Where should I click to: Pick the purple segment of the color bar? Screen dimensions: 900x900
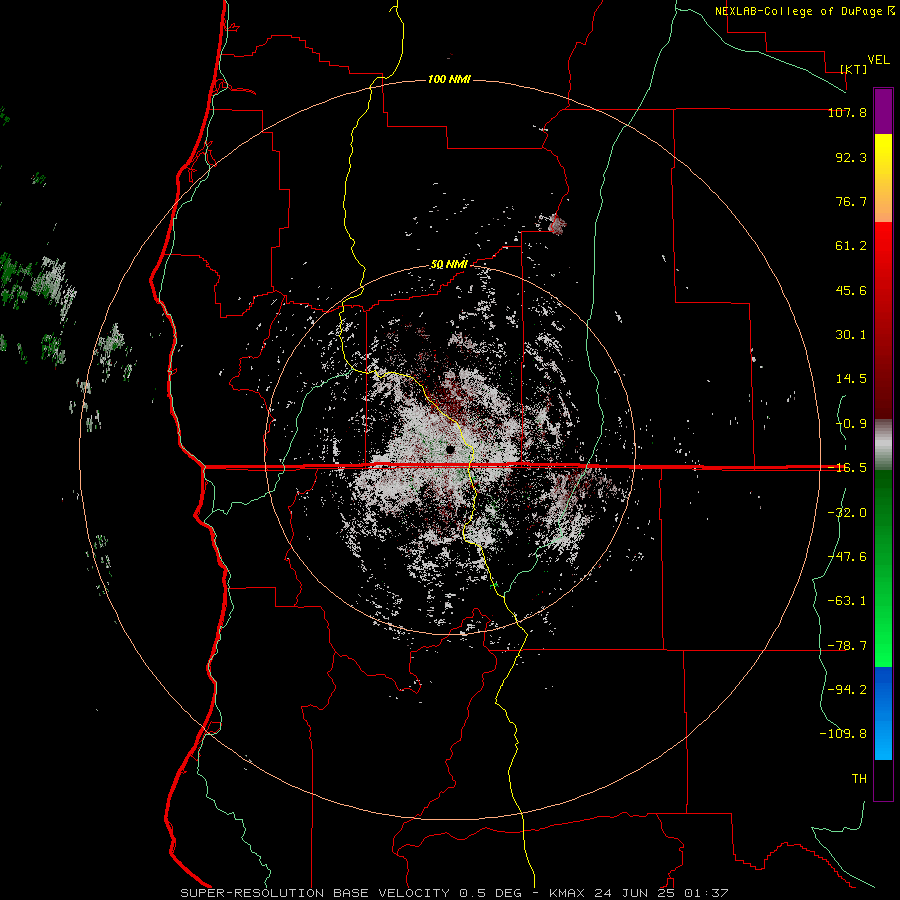point(883,111)
